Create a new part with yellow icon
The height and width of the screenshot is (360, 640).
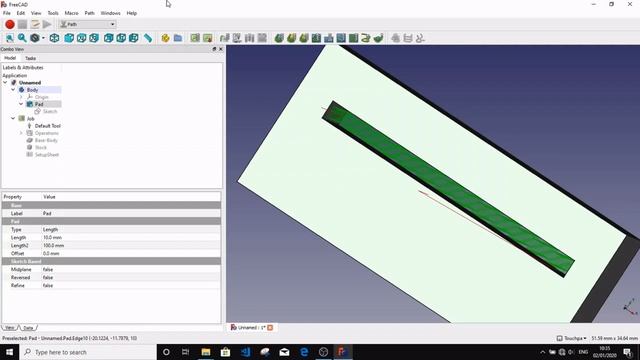tap(165, 38)
